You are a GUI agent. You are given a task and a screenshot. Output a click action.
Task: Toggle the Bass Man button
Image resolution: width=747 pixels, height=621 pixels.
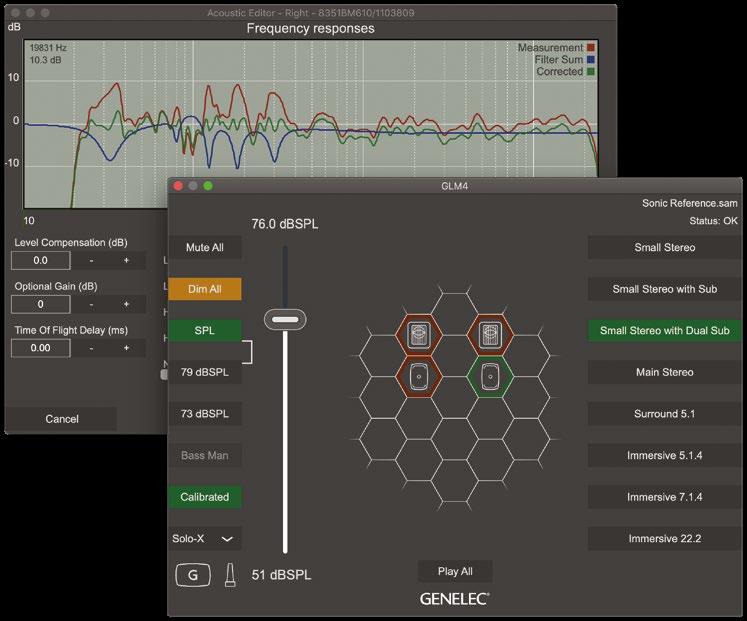(205, 455)
